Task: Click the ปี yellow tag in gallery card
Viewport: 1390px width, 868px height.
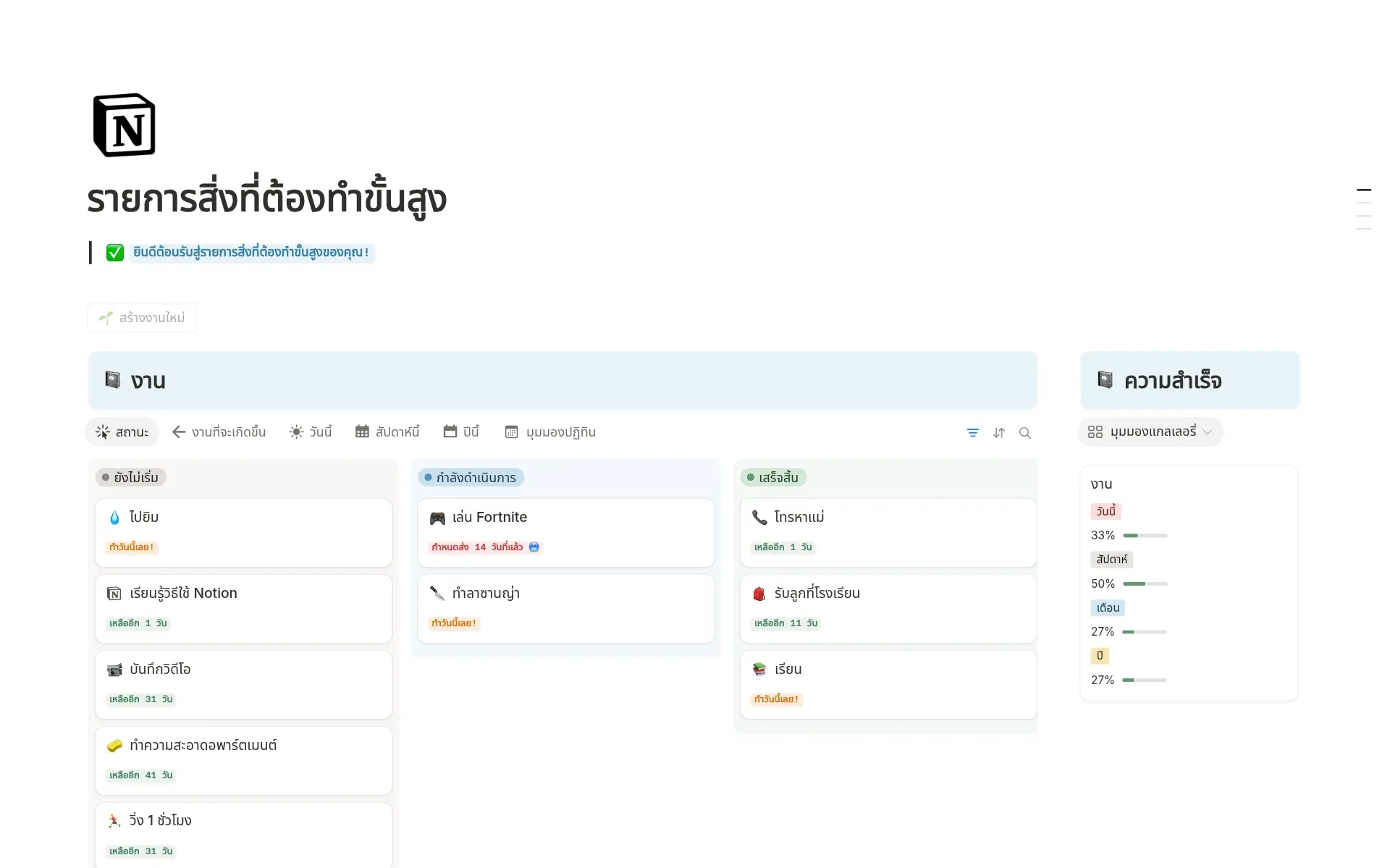Action: pyautogui.click(x=1100, y=656)
